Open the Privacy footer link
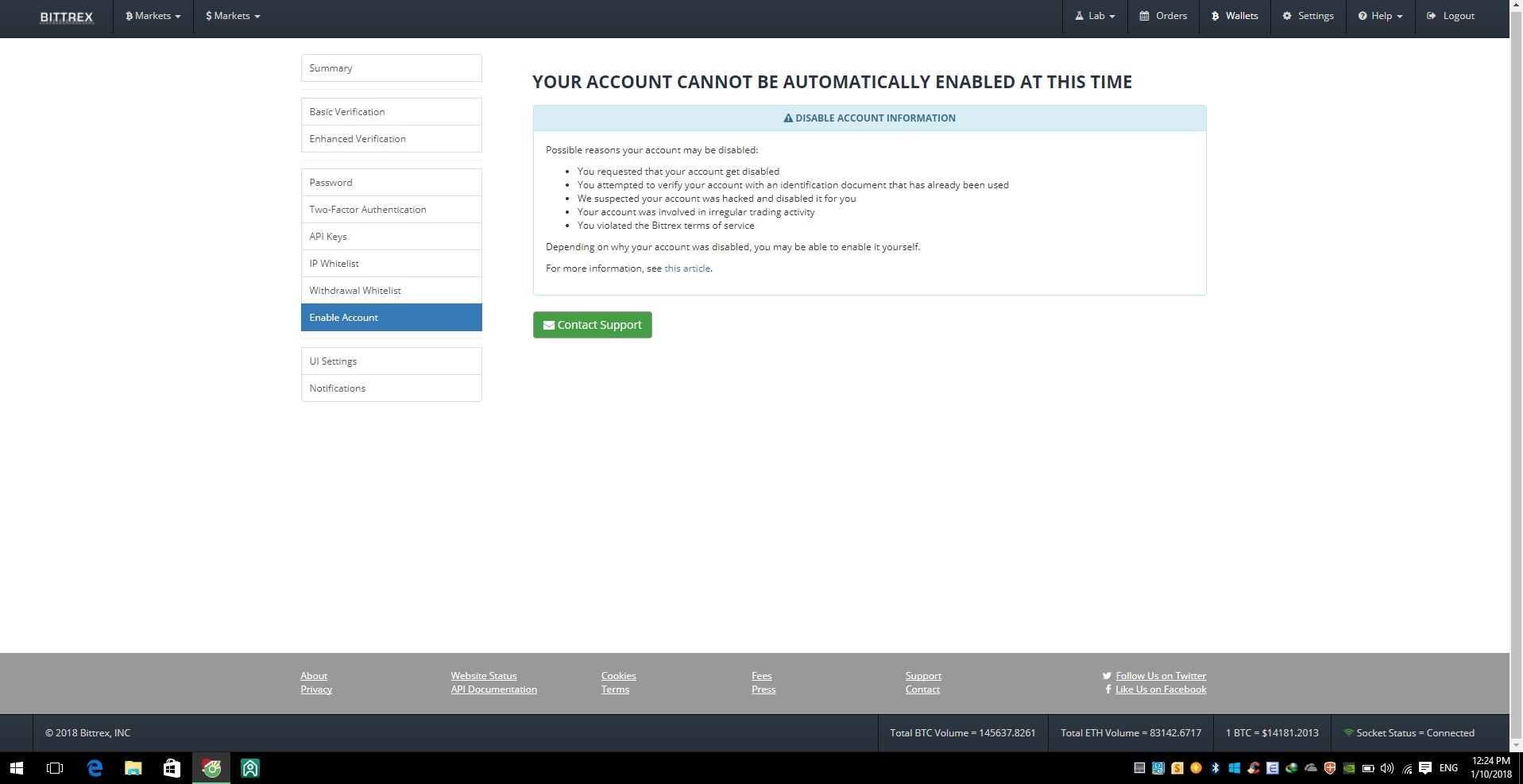 (x=316, y=689)
